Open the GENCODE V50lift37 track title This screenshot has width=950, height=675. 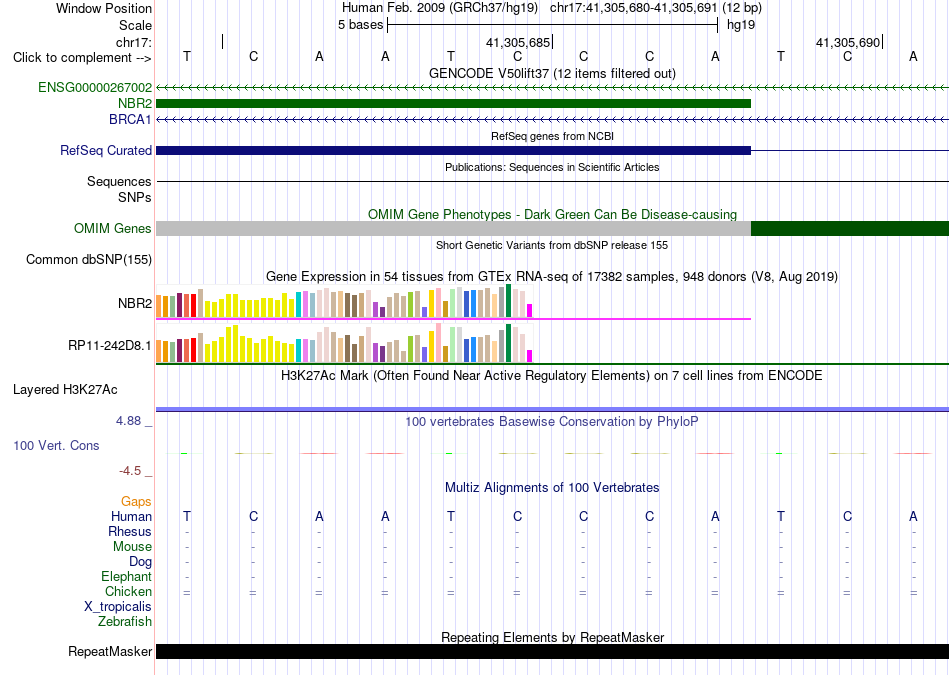553,73
